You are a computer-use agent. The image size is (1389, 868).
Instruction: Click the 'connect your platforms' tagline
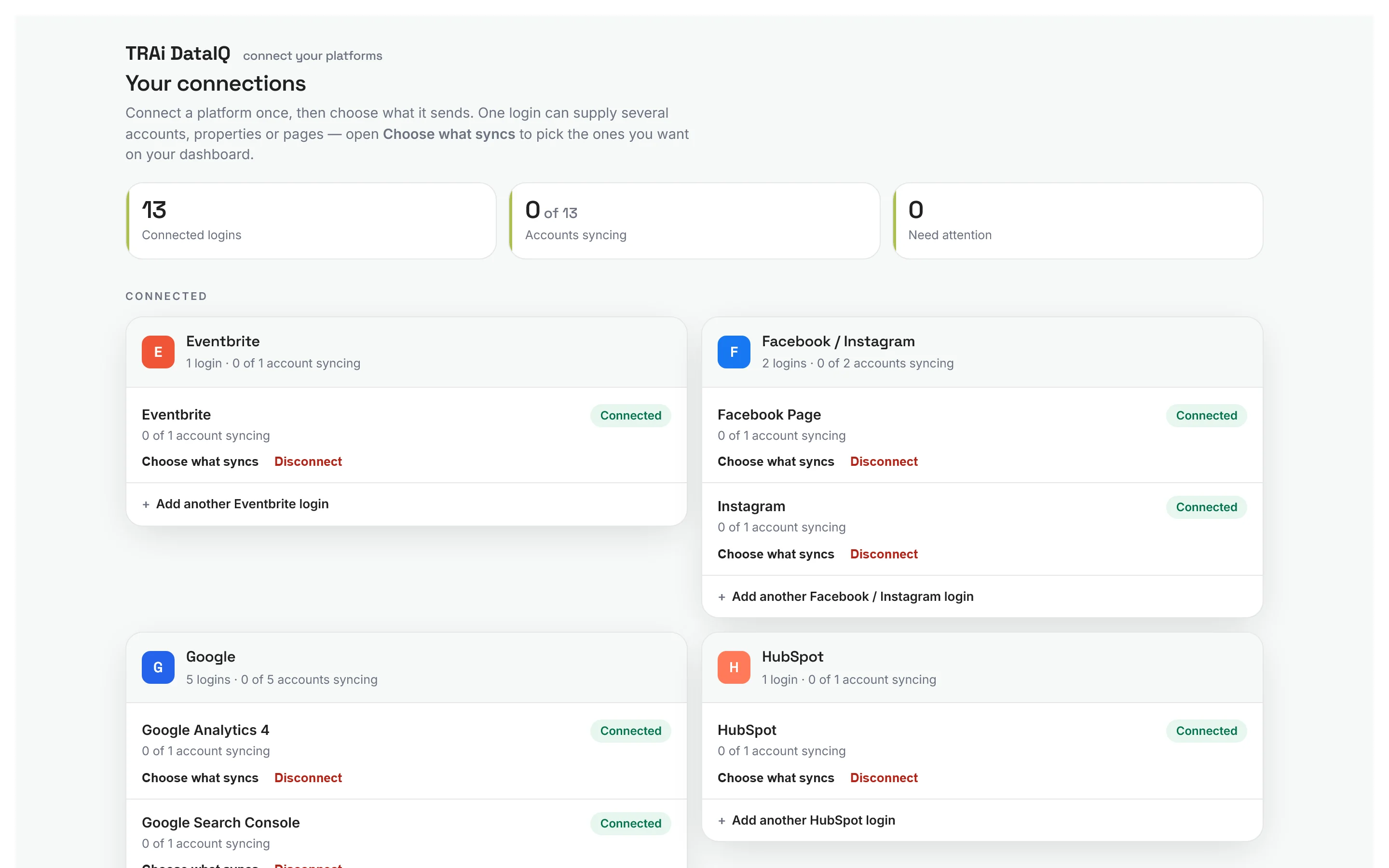[x=313, y=55]
